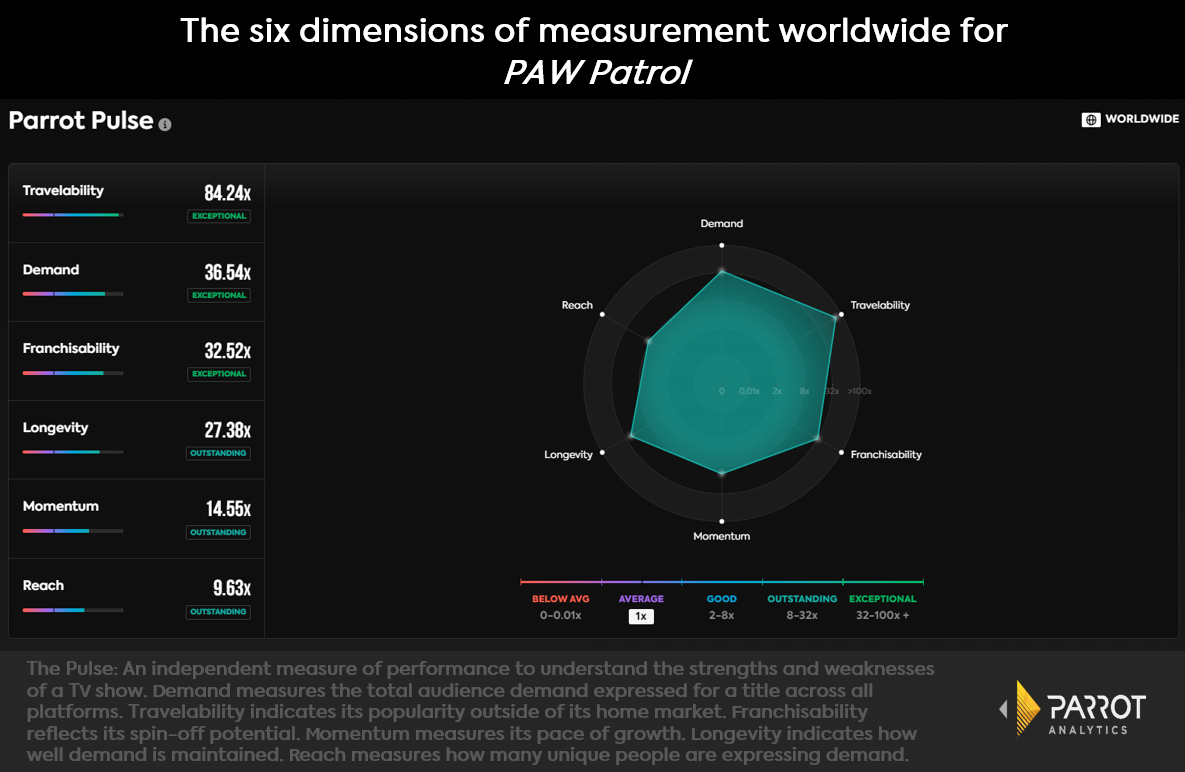The width and height of the screenshot is (1185, 772).
Task: Select the Longevity metric row
Action: tap(137, 440)
